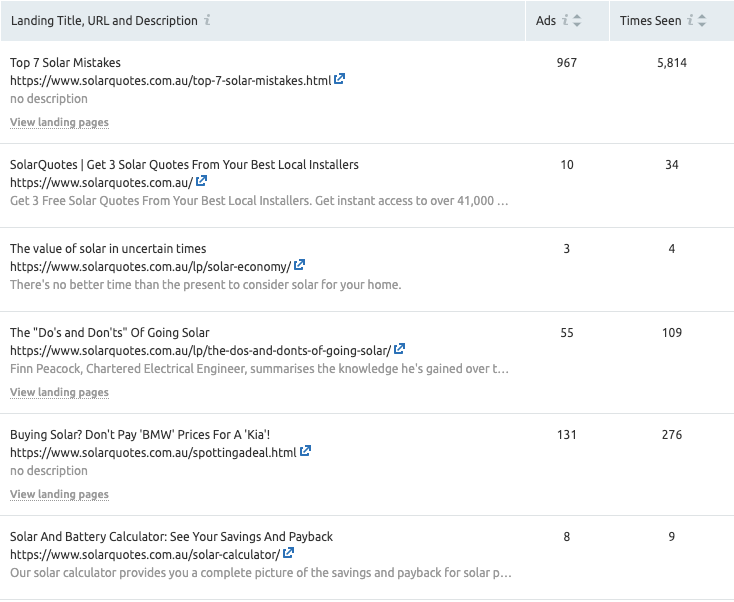Image resolution: width=734 pixels, height=602 pixels.
Task: View landing pages for Do's and Don'ts row
Action: [x=59, y=392]
